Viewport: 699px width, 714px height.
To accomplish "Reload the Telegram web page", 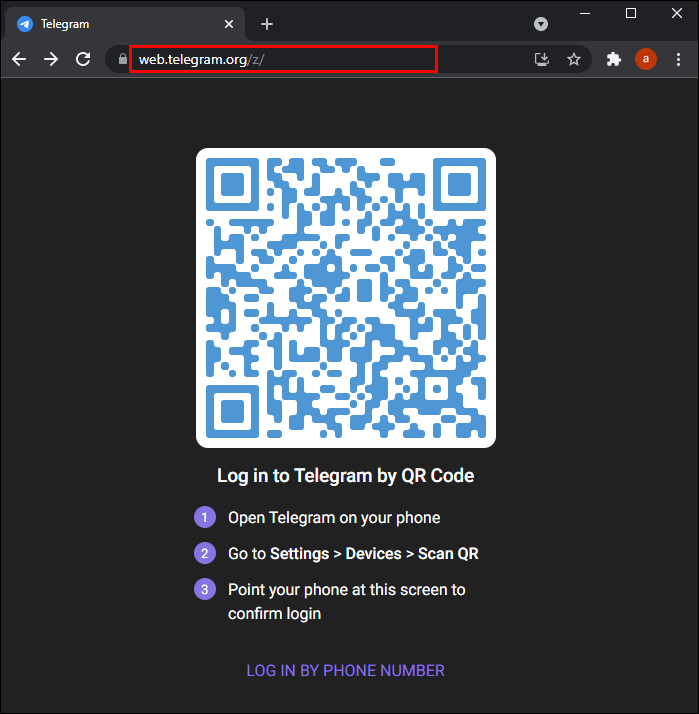I will [84, 59].
